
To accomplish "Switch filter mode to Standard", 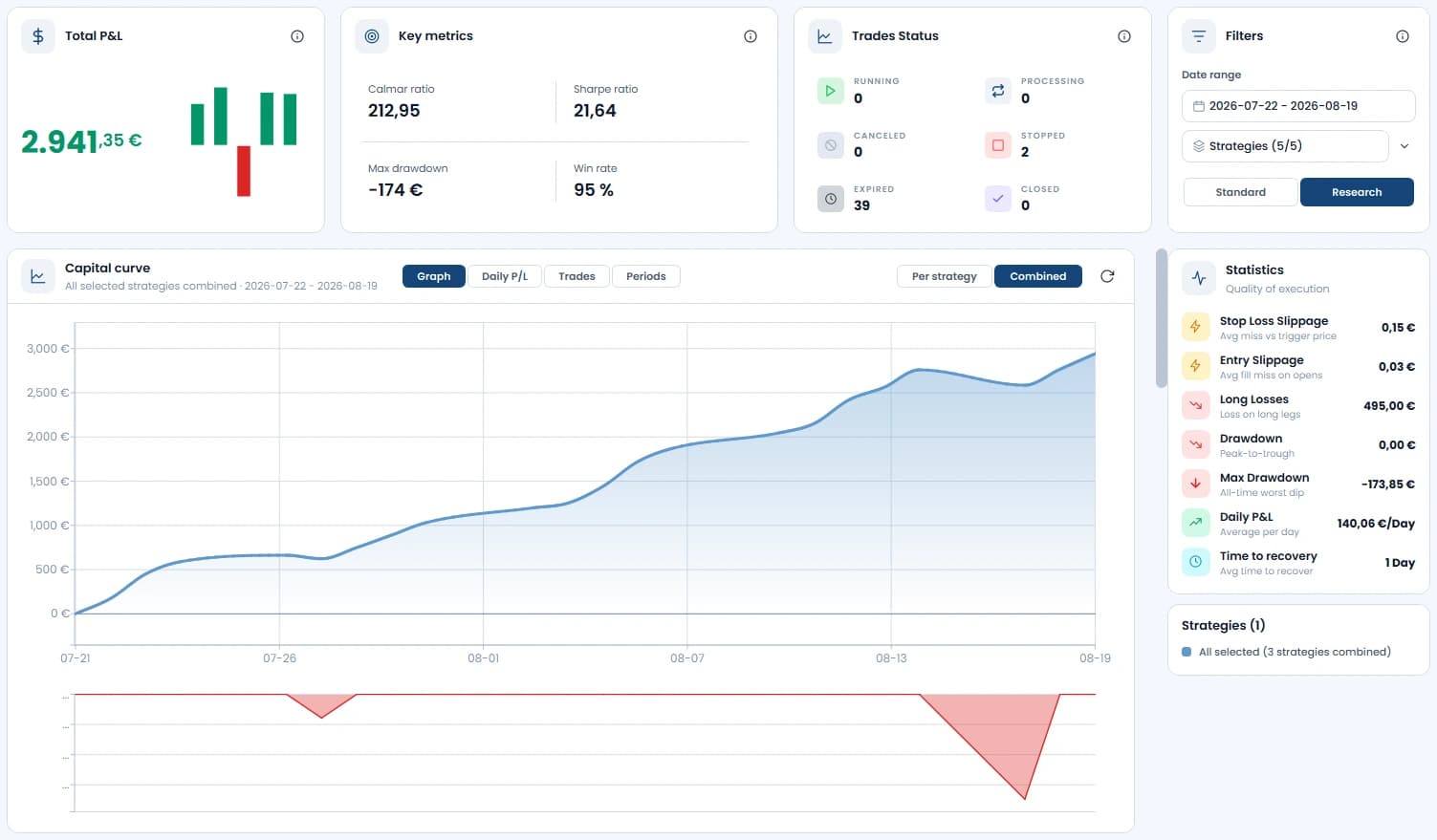I will click(x=1240, y=192).
